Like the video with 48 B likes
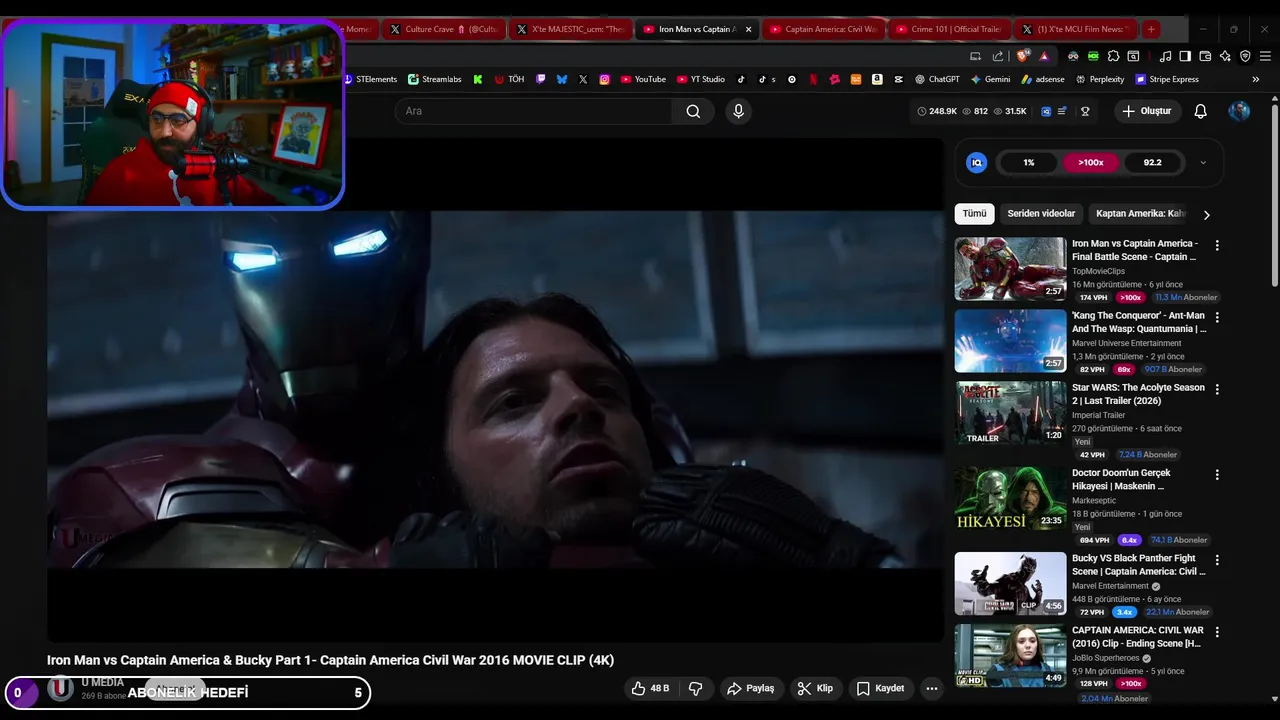Image resolution: width=1280 pixels, height=720 pixels. 650,688
